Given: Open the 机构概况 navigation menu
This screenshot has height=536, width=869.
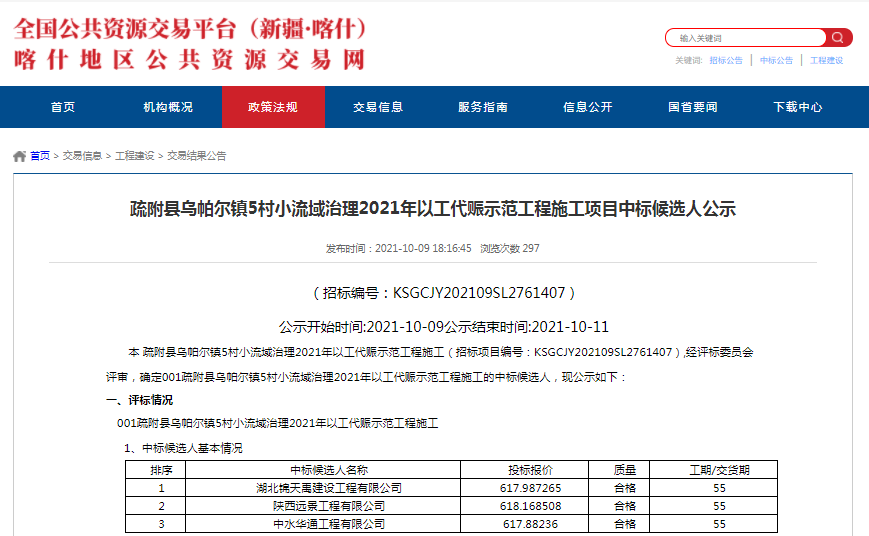Looking at the screenshot, I should tap(168, 107).
